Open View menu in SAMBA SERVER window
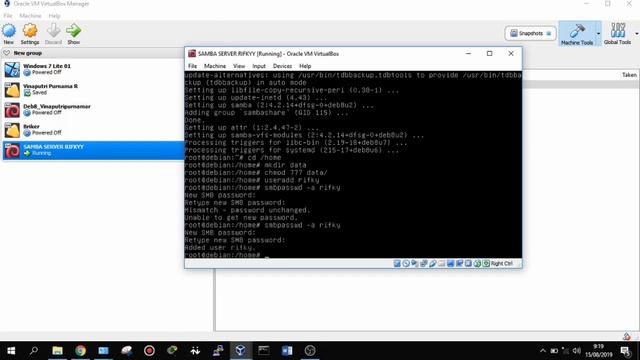This screenshot has width=640, height=360. [x=239, y=66]
